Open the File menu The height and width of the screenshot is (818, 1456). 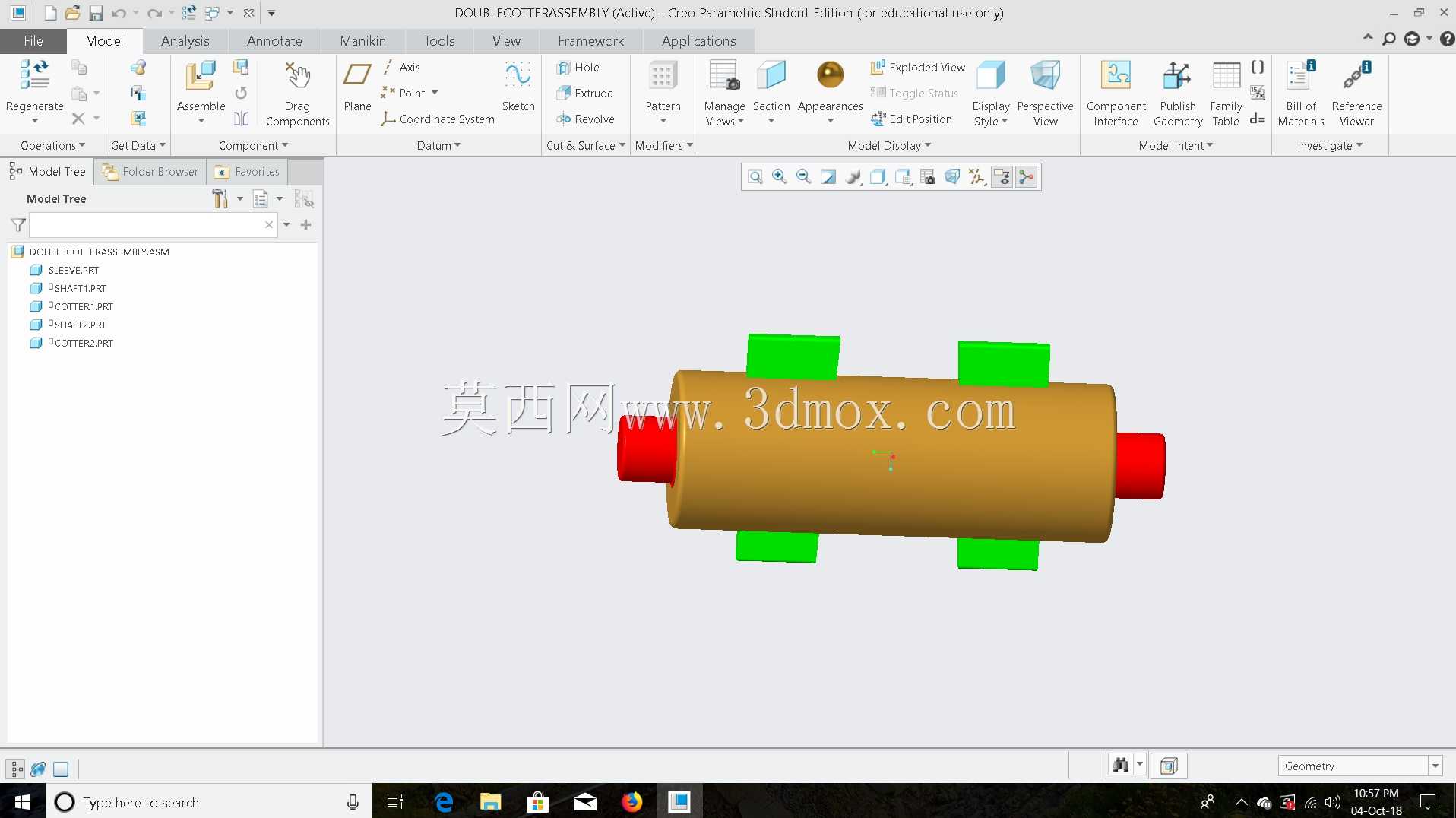[33, 41]
